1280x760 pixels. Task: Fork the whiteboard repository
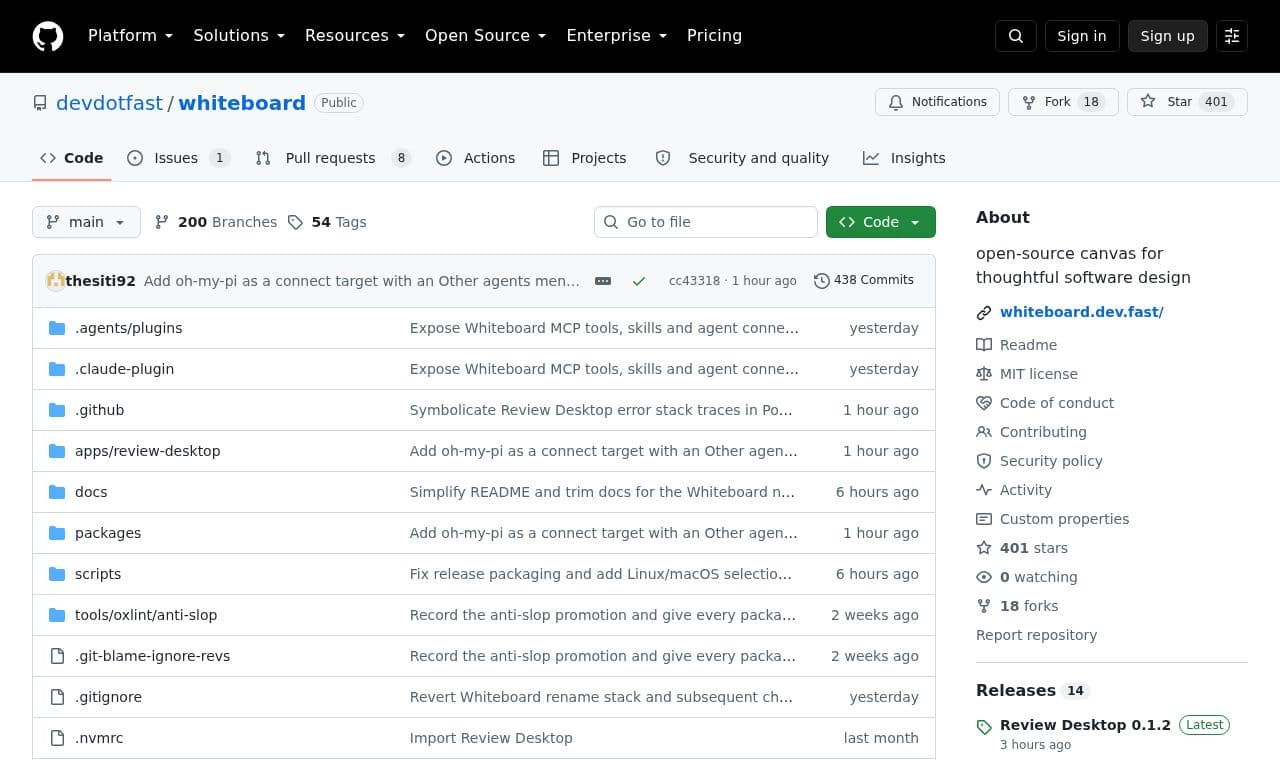coord(1063,102)
